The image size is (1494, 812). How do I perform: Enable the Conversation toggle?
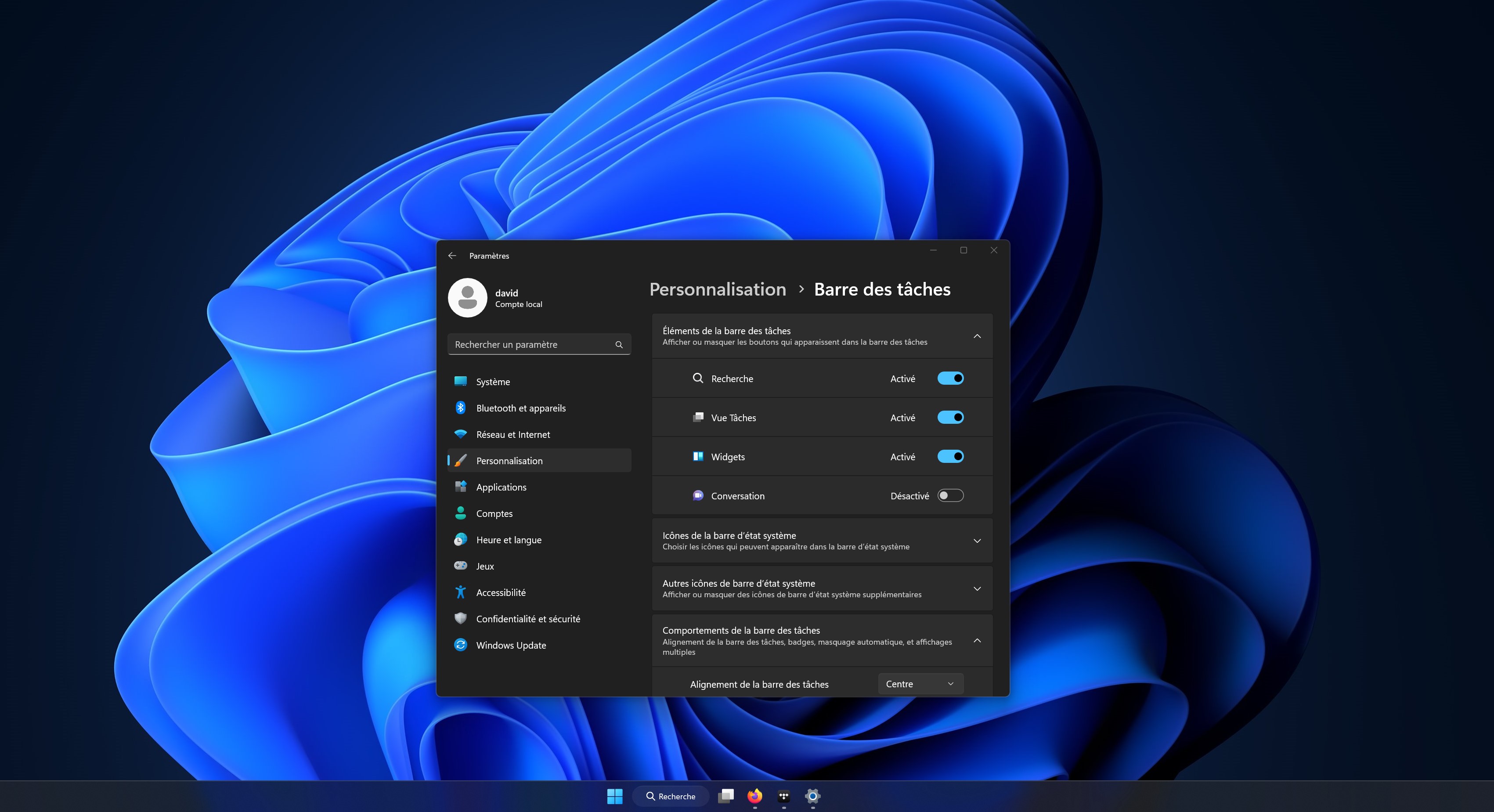click(950, 495)
